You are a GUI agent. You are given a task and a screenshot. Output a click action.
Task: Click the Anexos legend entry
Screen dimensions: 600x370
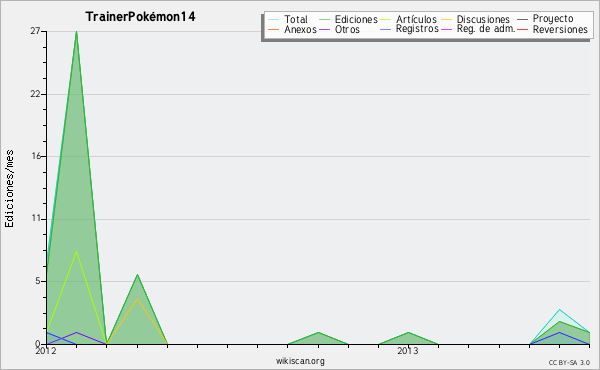point(300,29)
